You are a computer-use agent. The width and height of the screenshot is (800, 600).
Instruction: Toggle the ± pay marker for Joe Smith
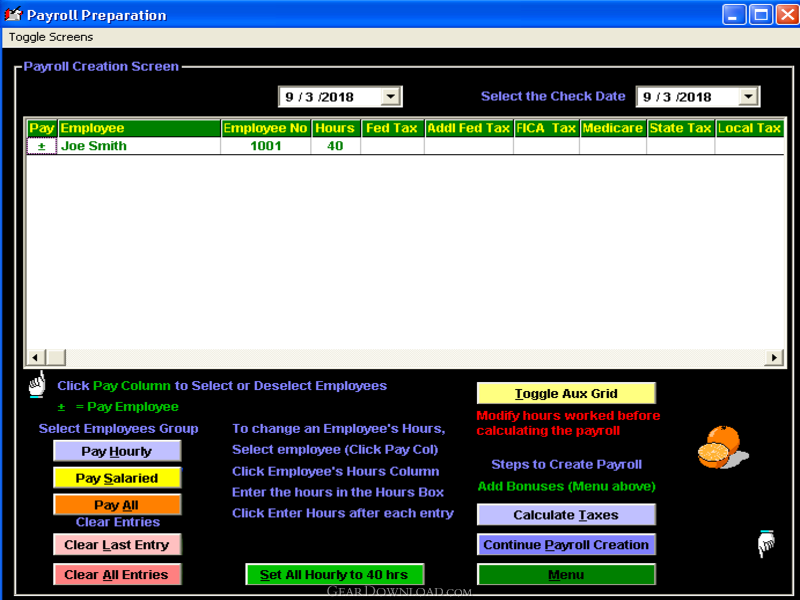(x=41, y=146)
